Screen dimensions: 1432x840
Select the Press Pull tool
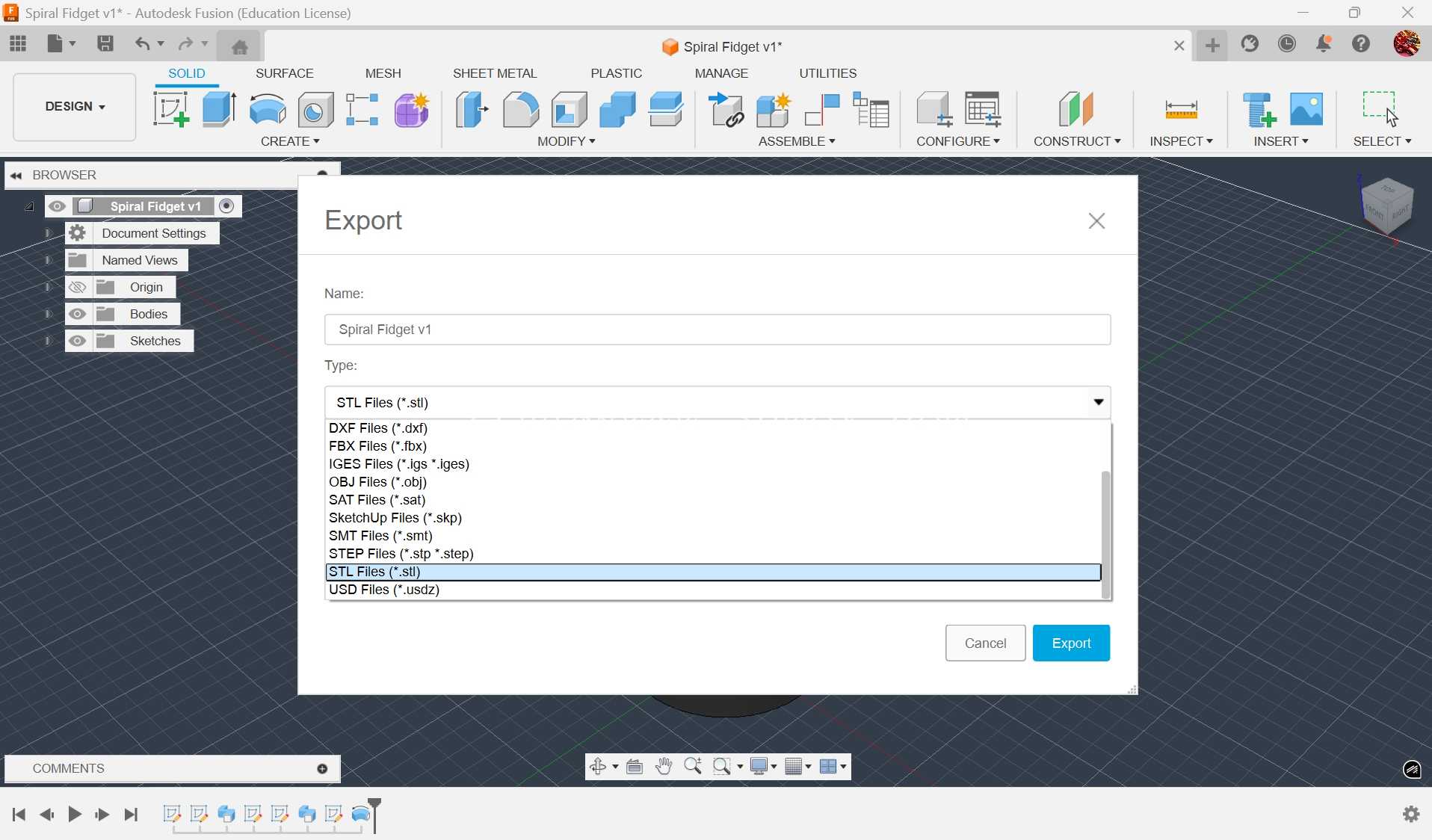[472, 109]
